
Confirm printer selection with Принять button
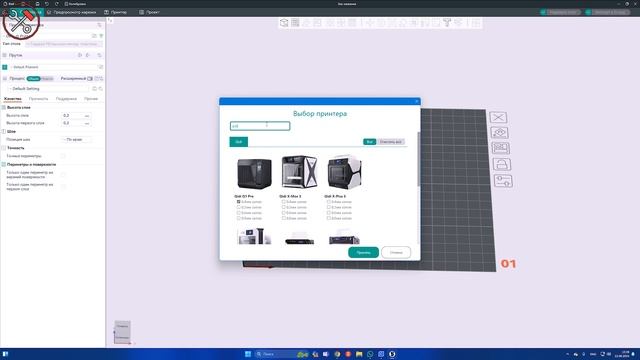(x=363, y=253)
